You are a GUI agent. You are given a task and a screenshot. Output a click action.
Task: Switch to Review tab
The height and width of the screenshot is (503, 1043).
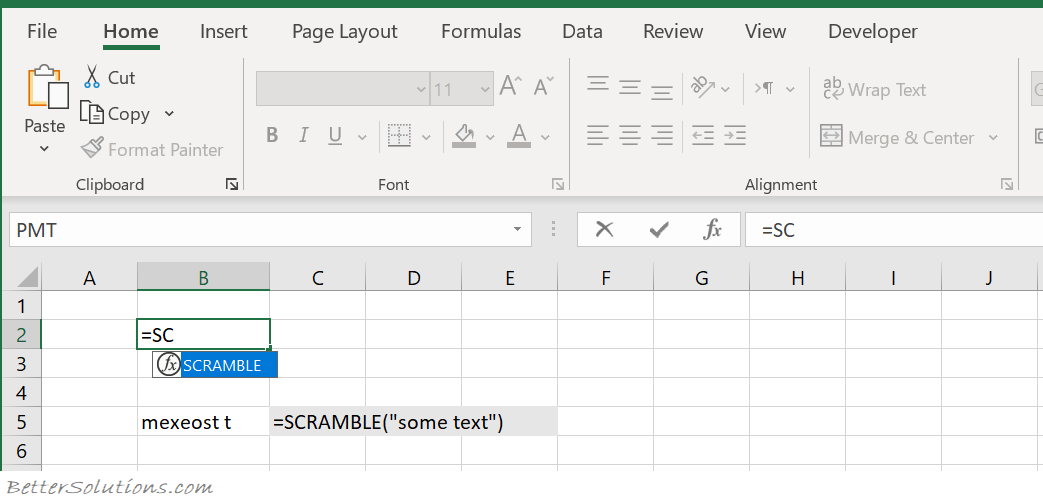click(x=673, y=31)
